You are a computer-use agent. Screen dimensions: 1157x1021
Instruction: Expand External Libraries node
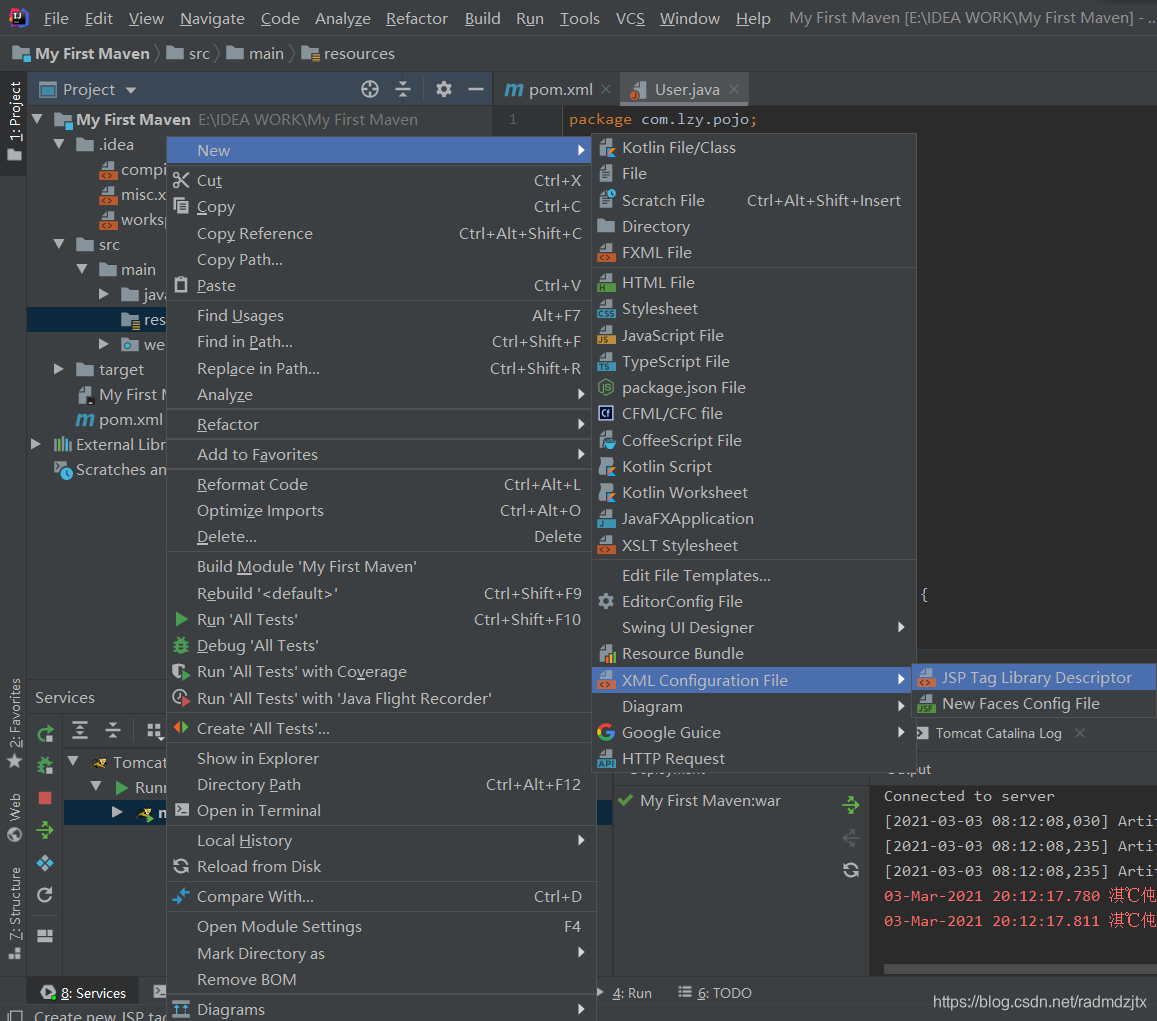(36, 444)
